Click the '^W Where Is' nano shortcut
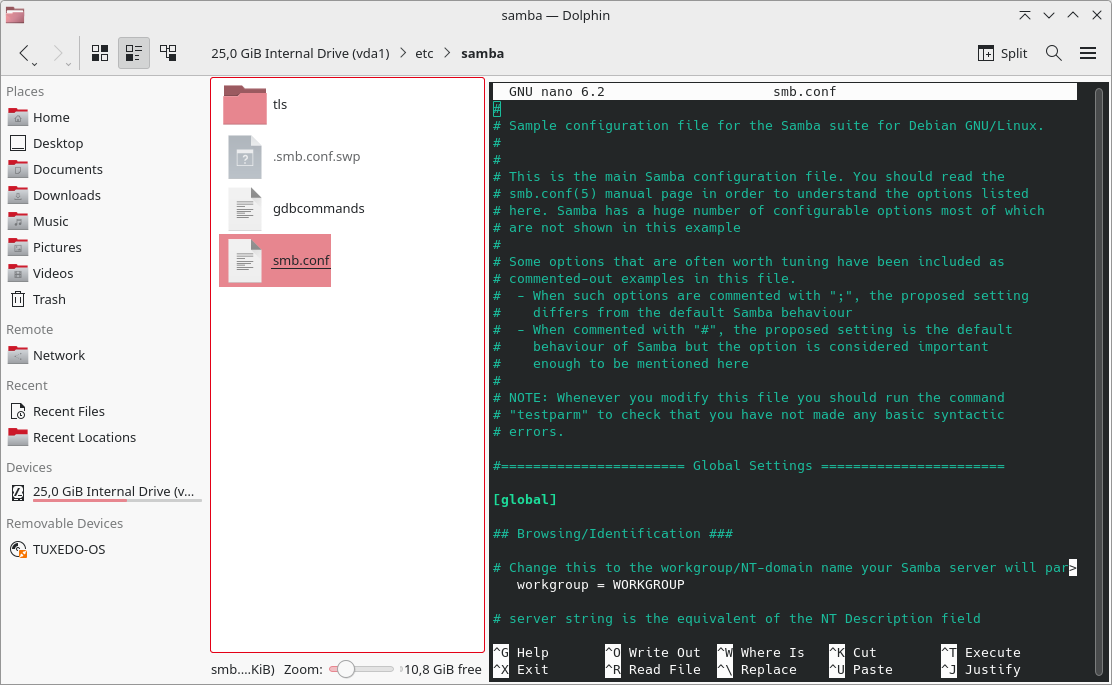This screenshot has width=1112, height=685. [x=761, y=652]
